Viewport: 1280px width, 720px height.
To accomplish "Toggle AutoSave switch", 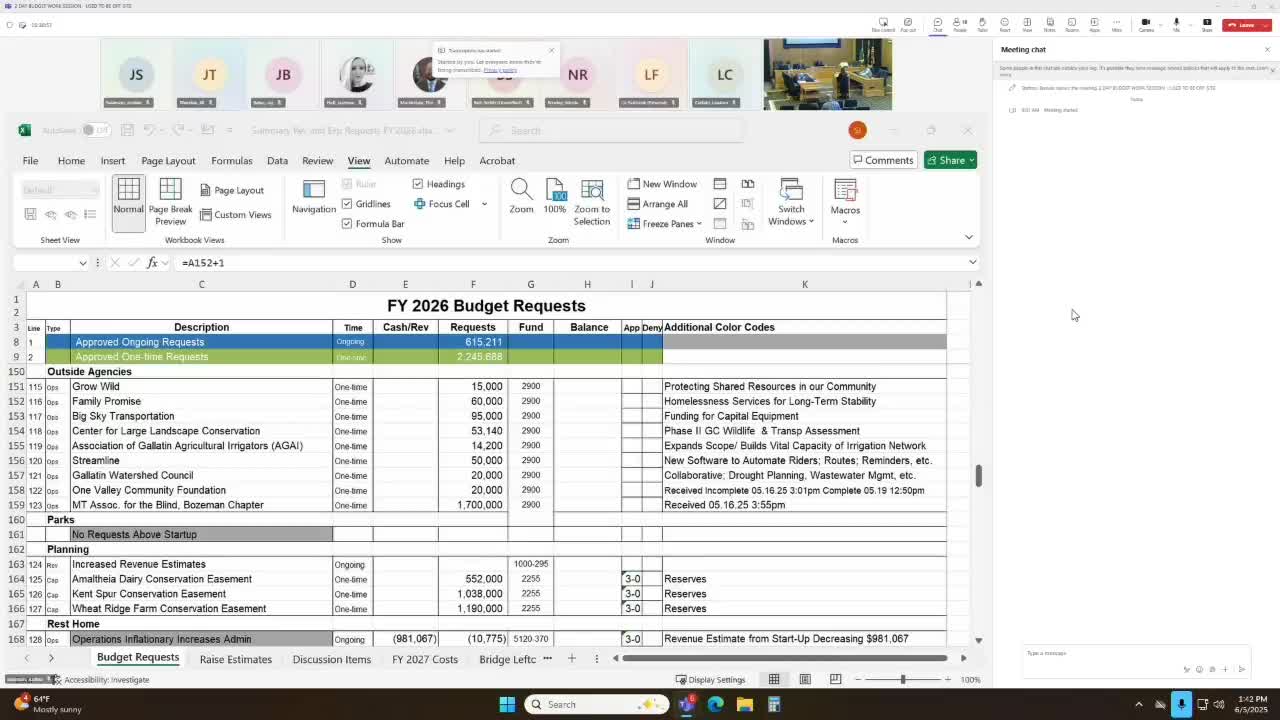I will [95, 130].
